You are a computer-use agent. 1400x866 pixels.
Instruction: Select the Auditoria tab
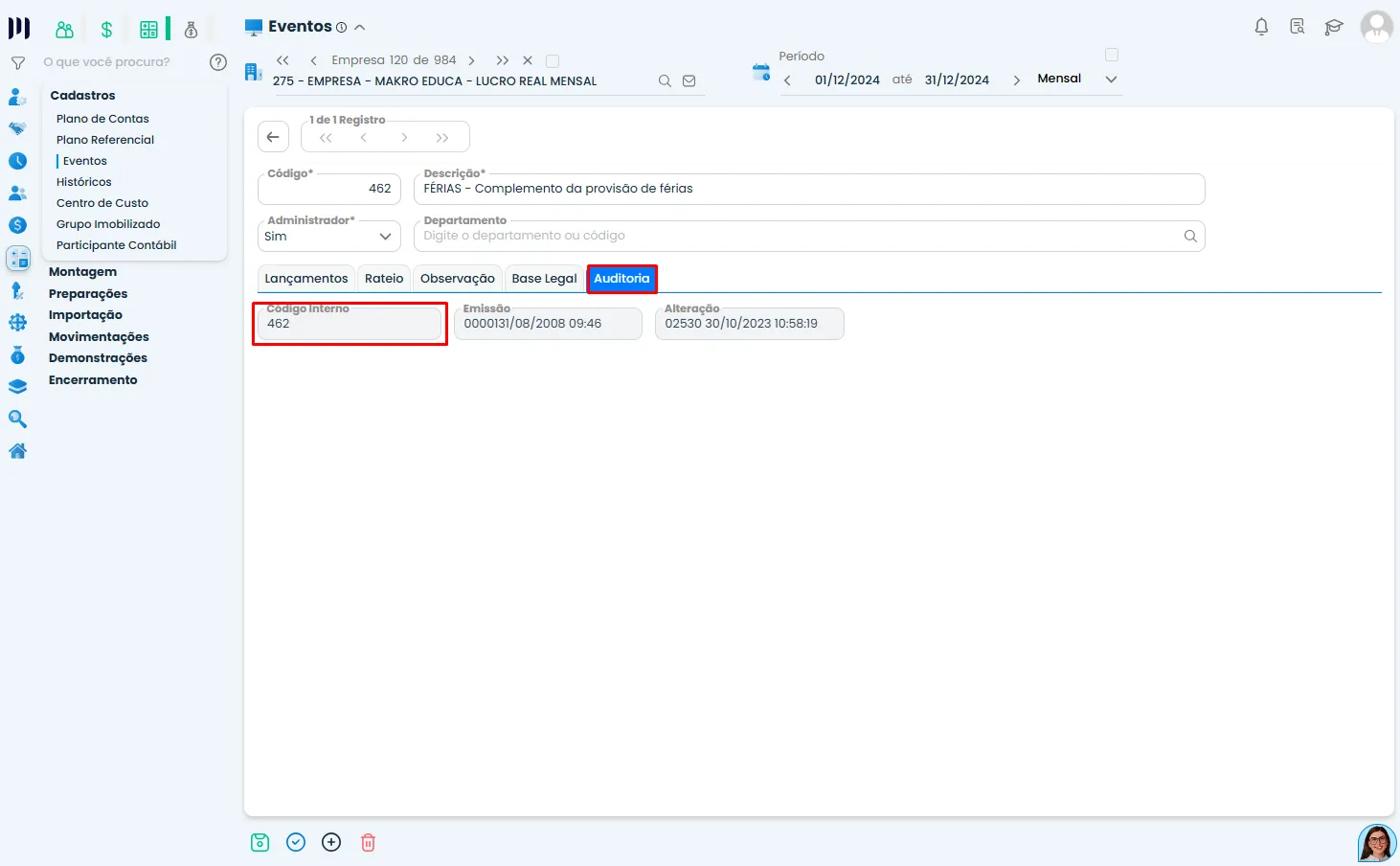(x=621, y=279)
